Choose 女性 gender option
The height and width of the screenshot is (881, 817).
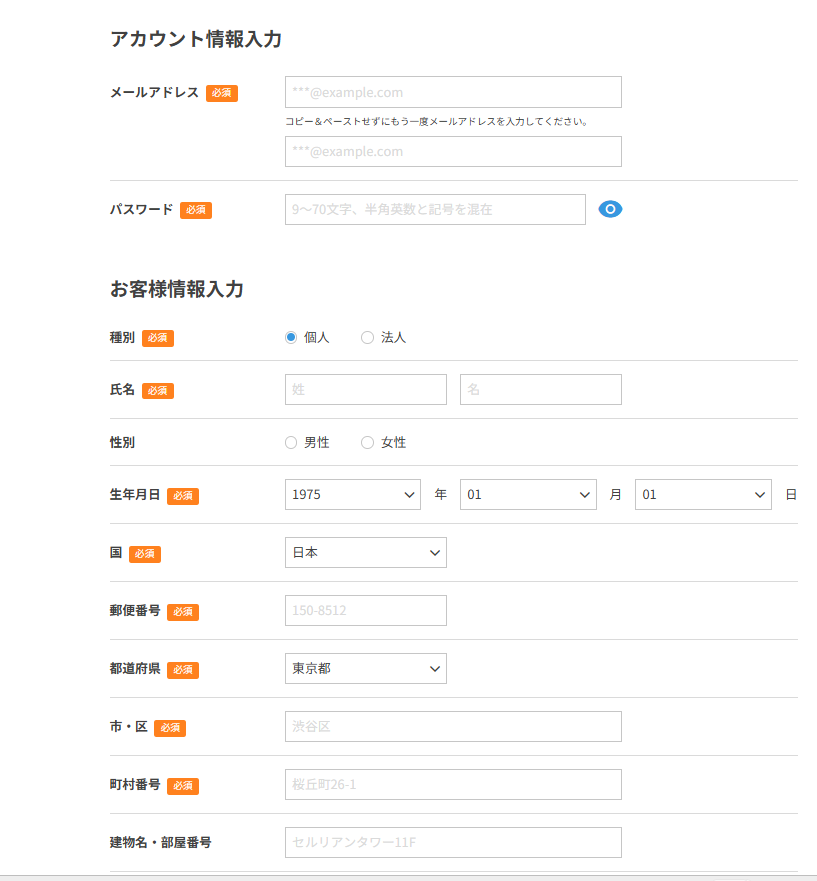[x=367, y=442]
